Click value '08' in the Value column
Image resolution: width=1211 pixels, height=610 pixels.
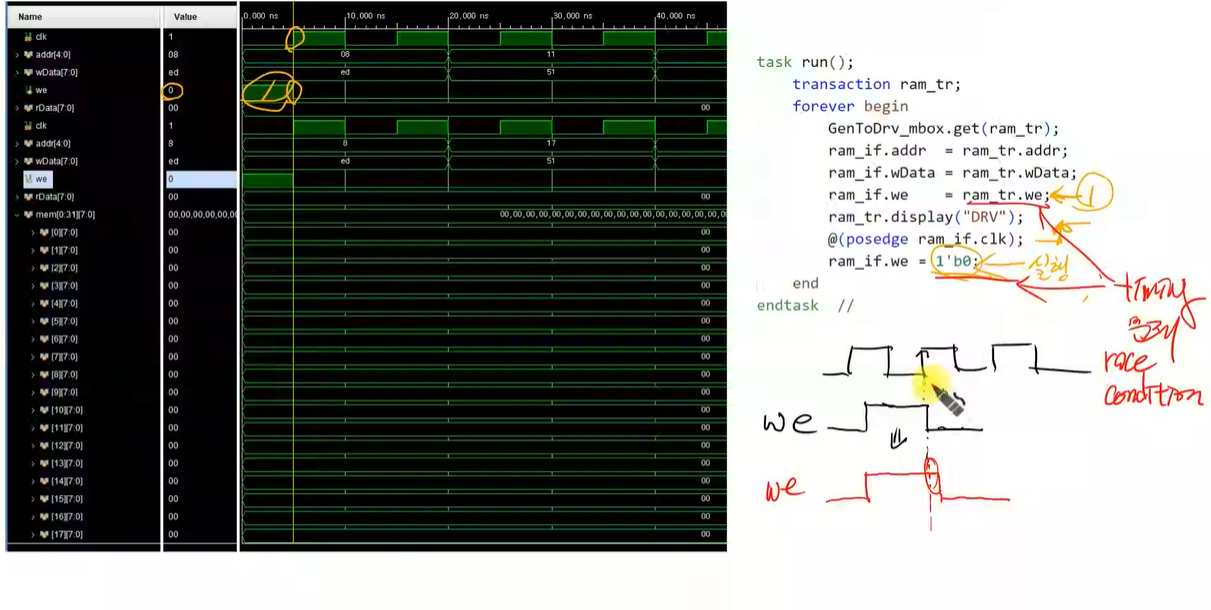[x=173, y=54]
